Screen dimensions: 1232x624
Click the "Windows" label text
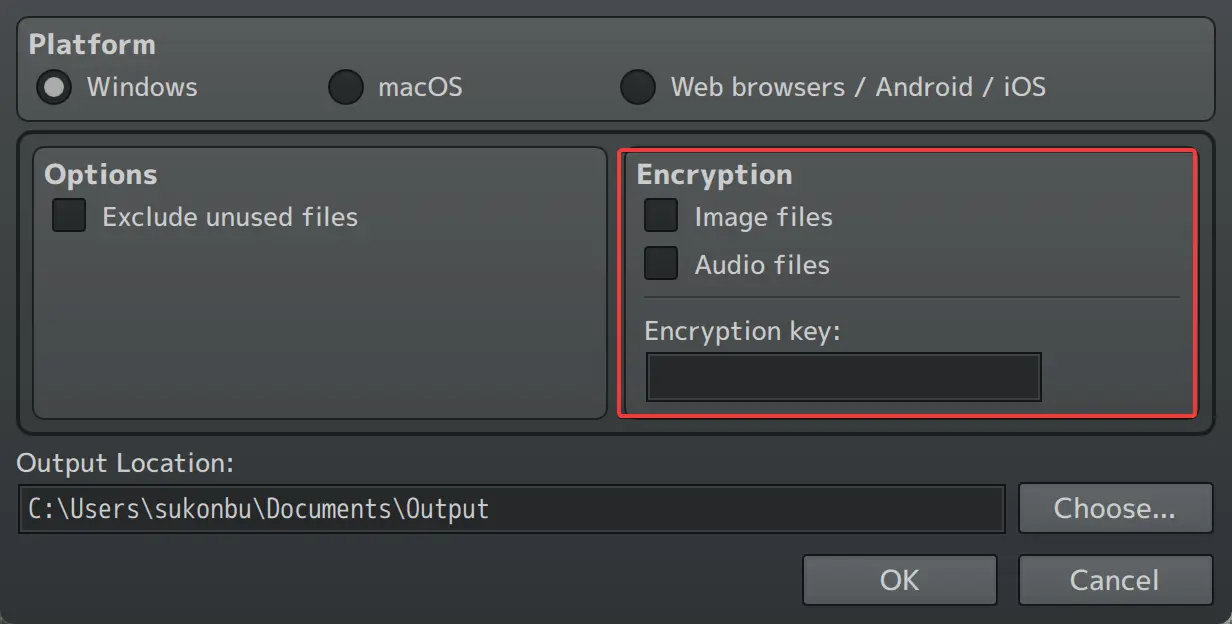tap(142, 87)
